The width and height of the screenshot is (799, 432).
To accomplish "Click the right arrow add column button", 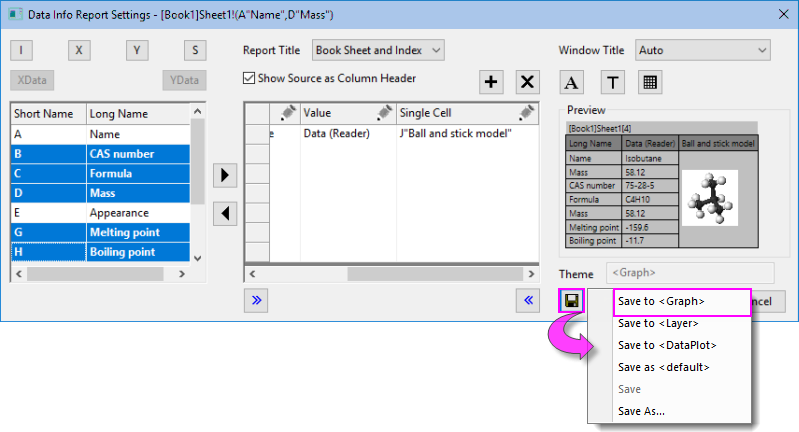I will [x=225, y=175].
